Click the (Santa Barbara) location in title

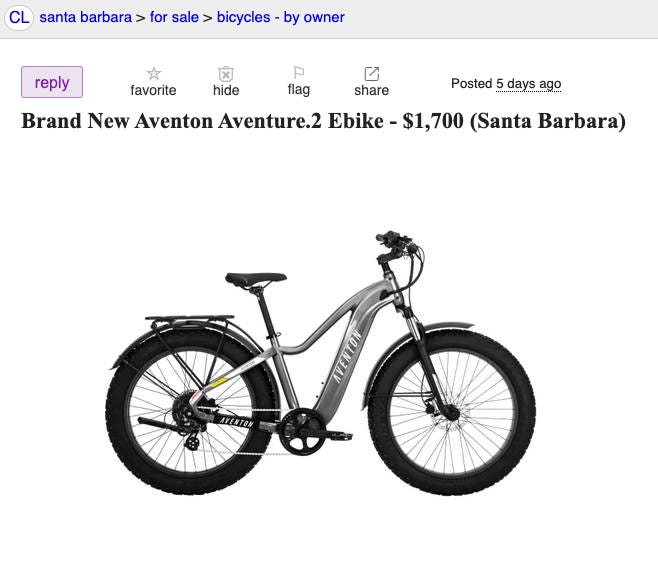548,122
